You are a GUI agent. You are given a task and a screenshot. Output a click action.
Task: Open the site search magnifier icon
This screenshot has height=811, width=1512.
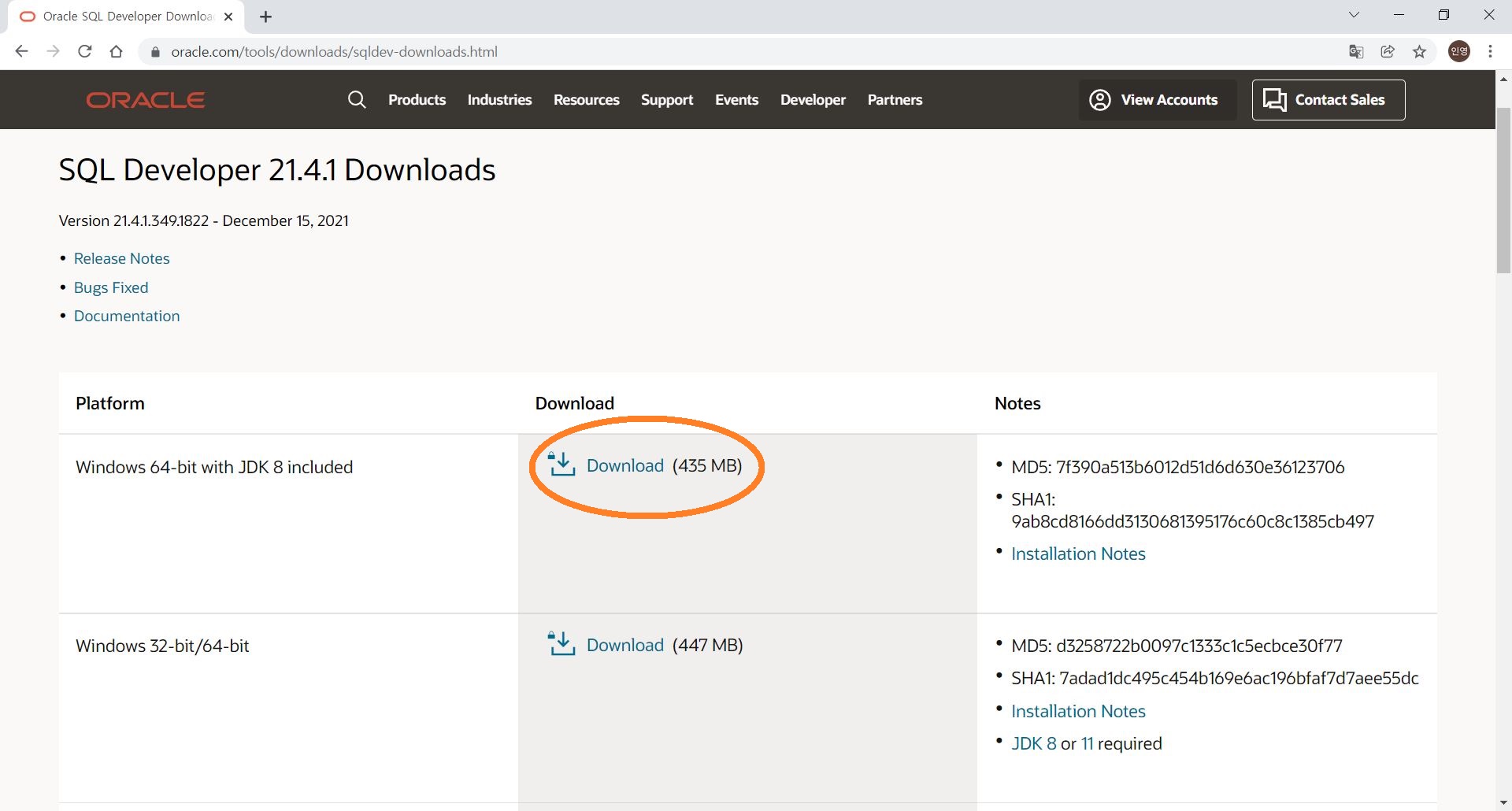tap(357, 99)
